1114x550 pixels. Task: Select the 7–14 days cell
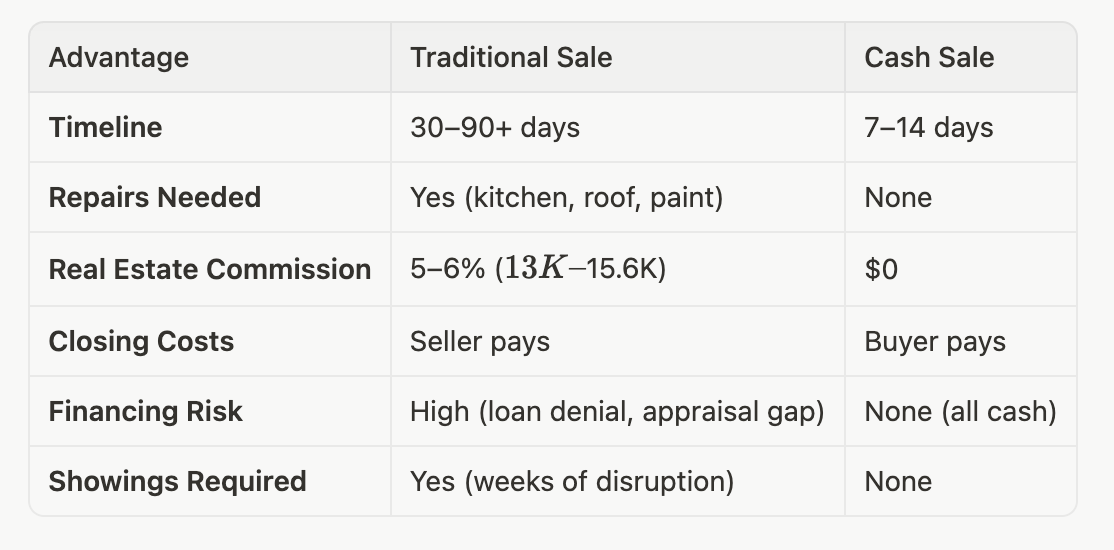(x=929, y=128)
